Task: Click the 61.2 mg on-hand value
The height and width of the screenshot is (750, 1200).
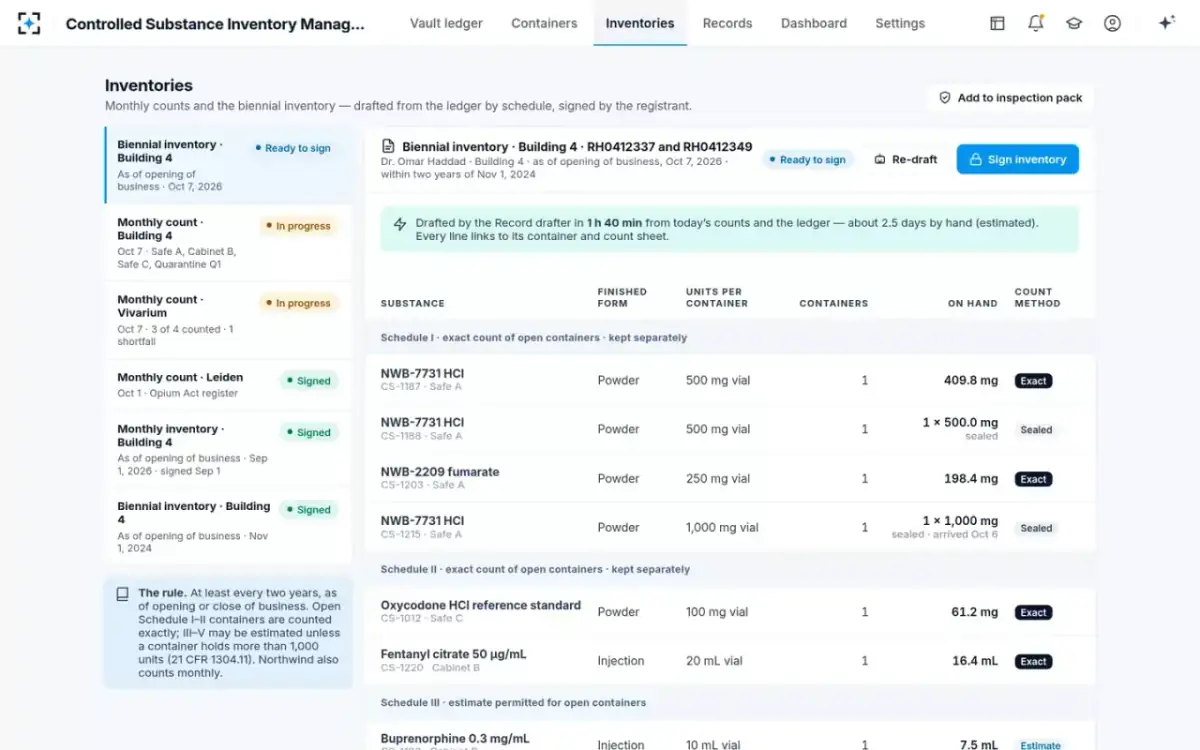Action: coord(974,612)
